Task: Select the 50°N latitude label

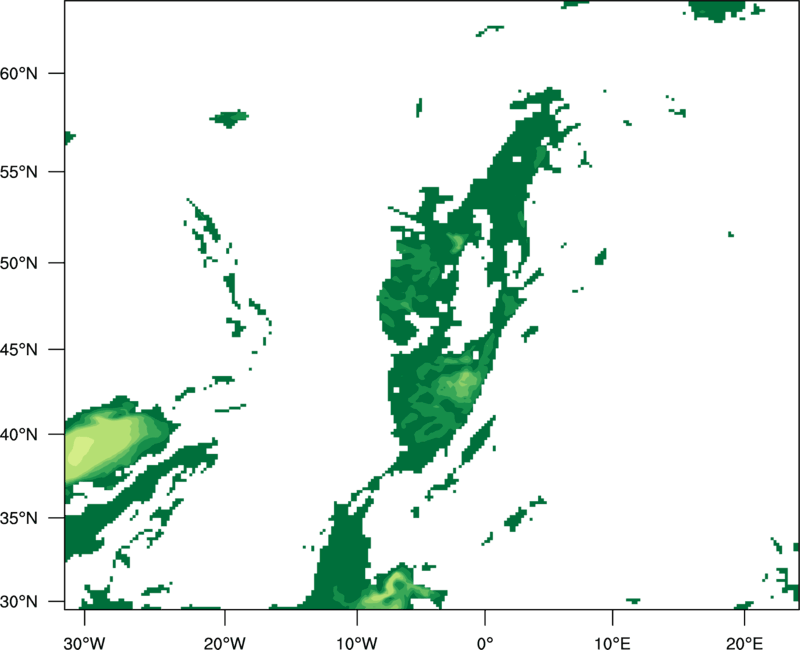Action: 19,263
